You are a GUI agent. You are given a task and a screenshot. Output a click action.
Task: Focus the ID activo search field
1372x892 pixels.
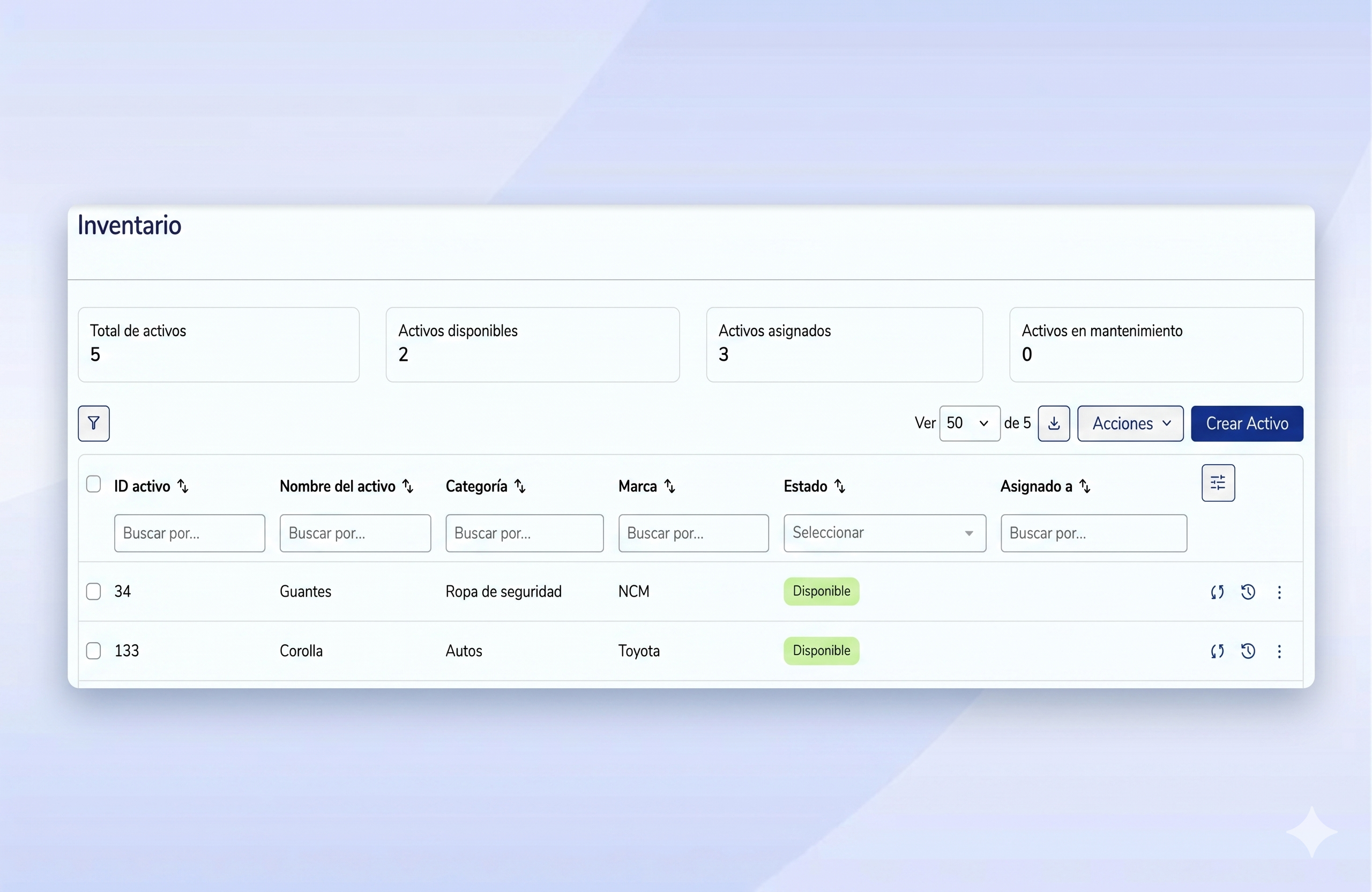(x=190, y=533)
